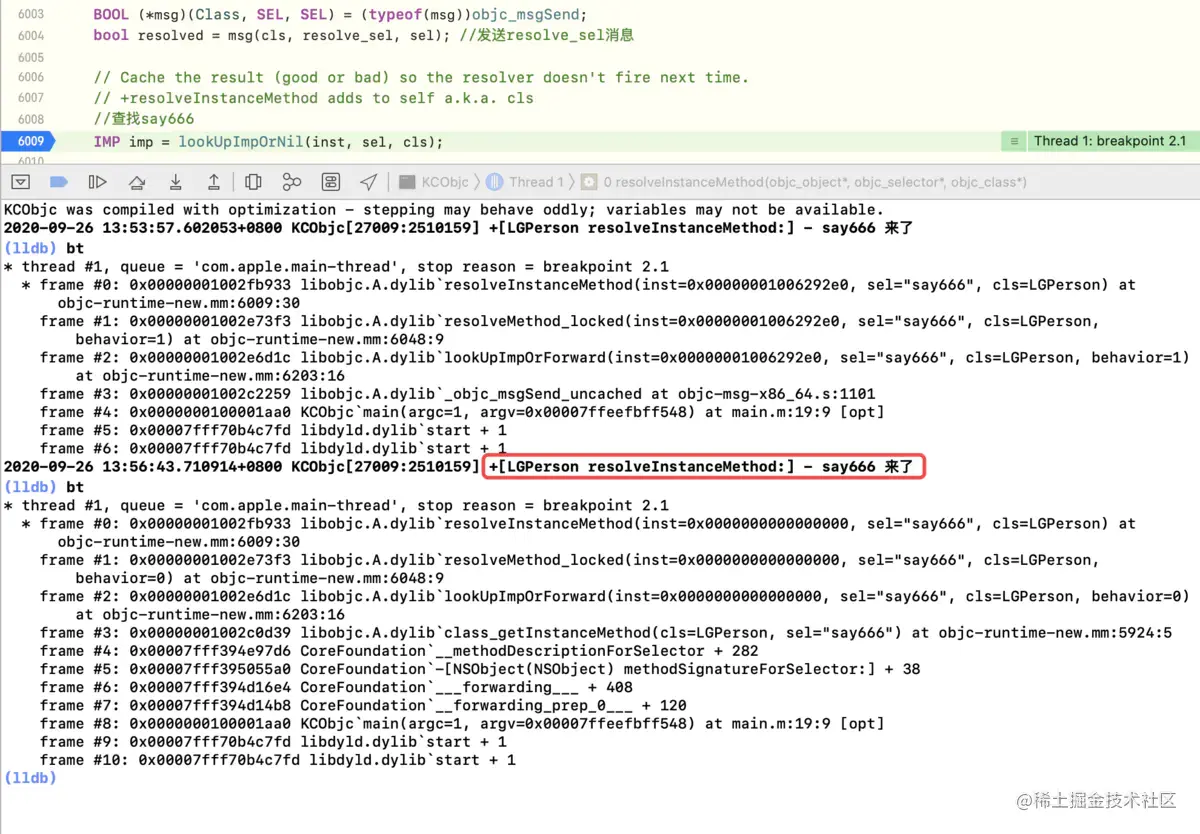This screenshot has height=834, width=1200.
Task: Click line number 6004 in the gutter
Action: [x=31, y=35]
